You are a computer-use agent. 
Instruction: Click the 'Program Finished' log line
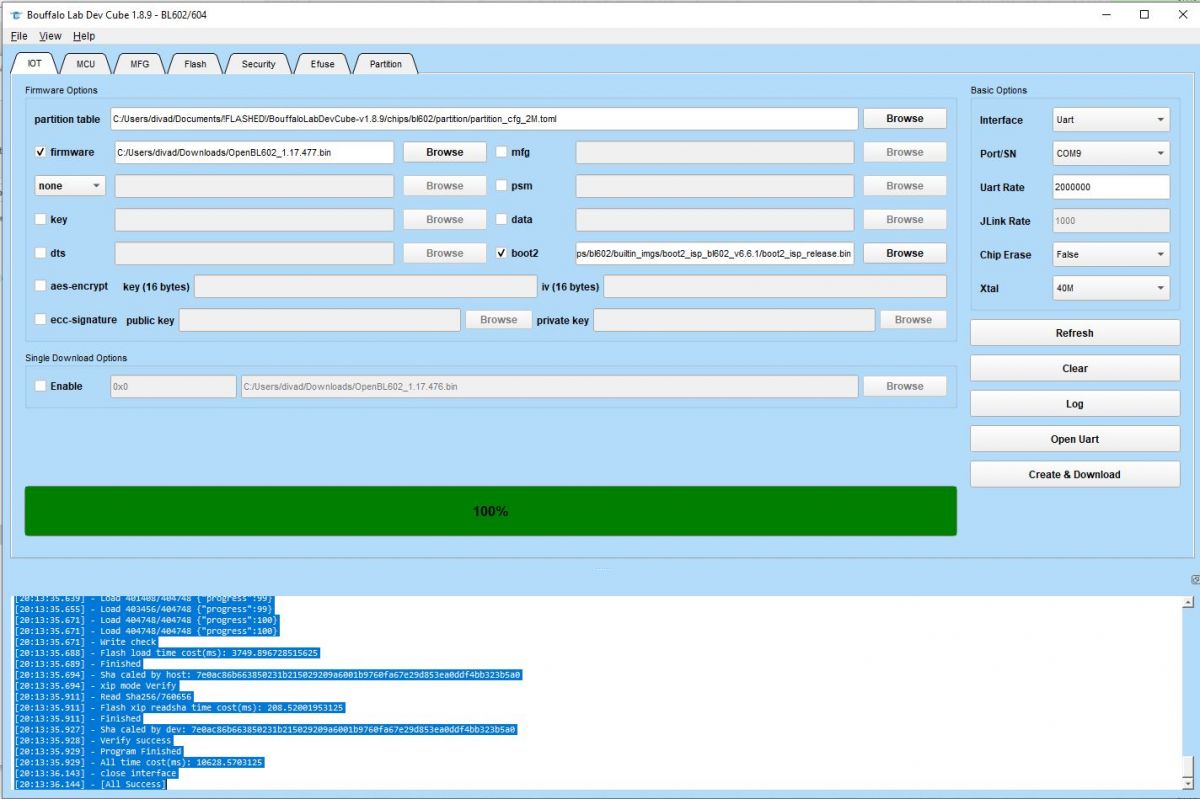[98, 751]
